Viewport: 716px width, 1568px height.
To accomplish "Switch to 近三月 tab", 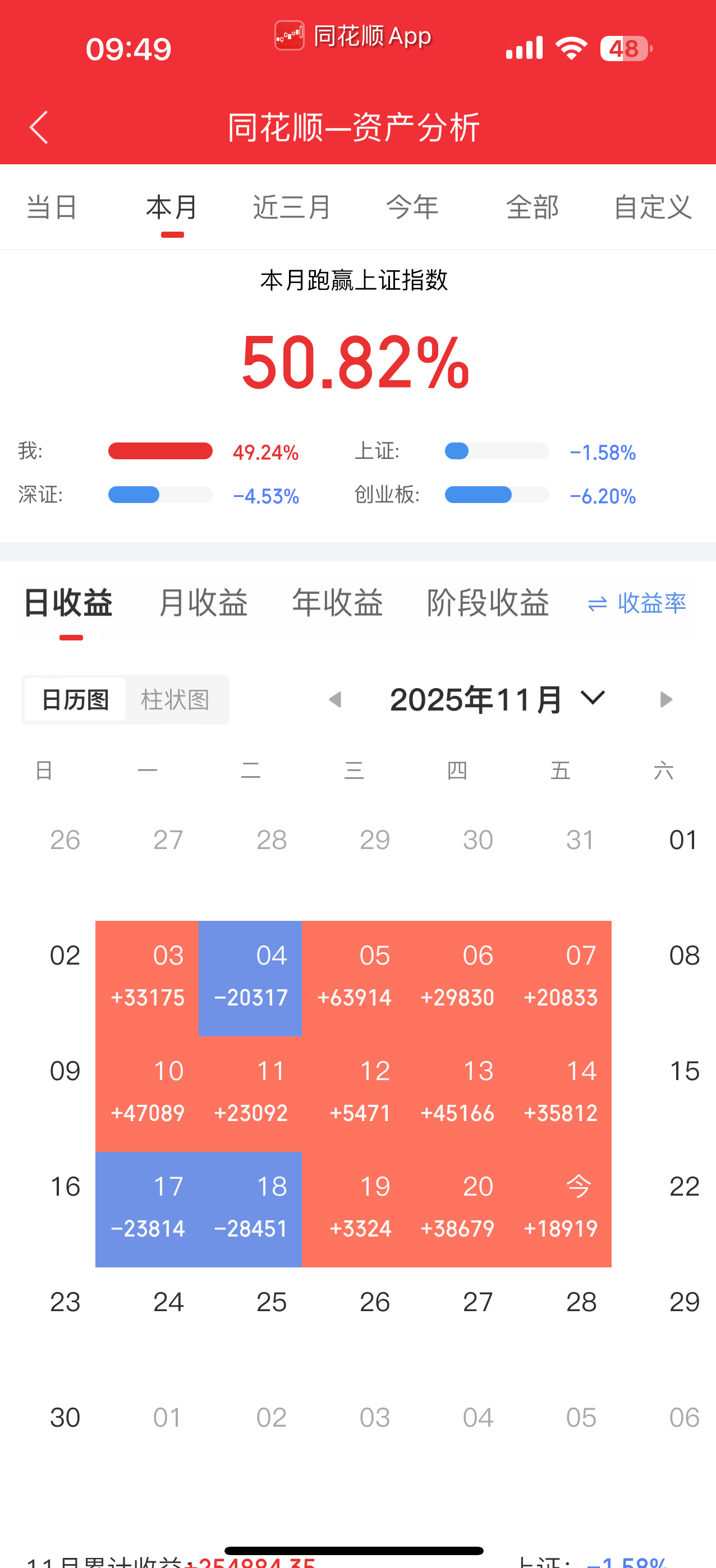I will pyautogui.click(x=292, y=207).
